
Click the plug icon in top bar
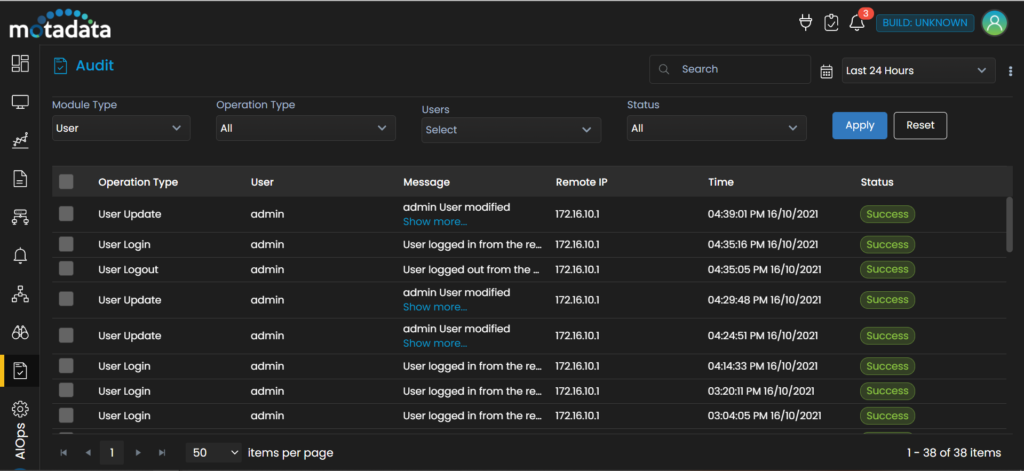tap(805, 23)
